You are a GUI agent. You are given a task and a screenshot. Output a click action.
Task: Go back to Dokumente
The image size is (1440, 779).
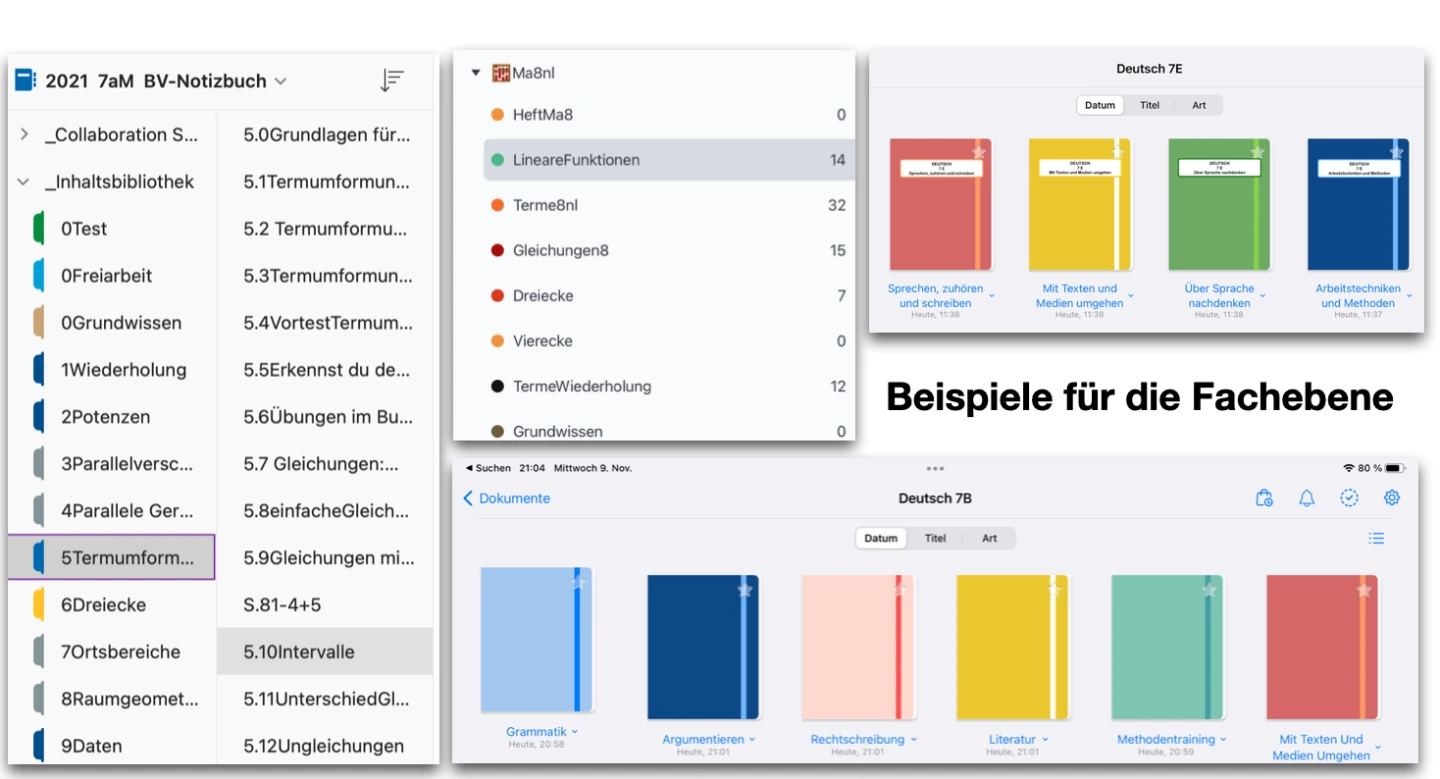(506, 498)
